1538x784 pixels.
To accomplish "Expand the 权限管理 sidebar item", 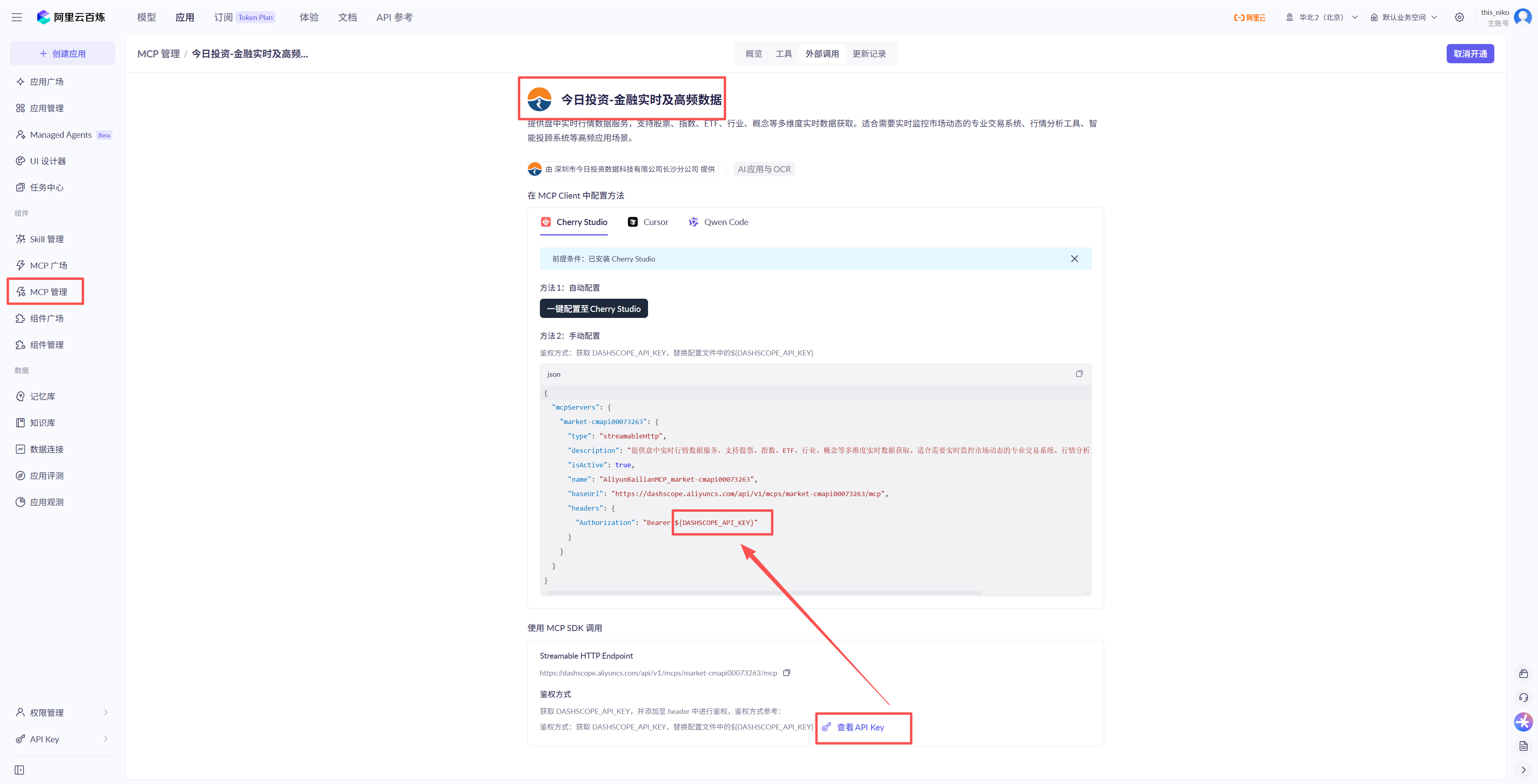I will coord(62,712).
